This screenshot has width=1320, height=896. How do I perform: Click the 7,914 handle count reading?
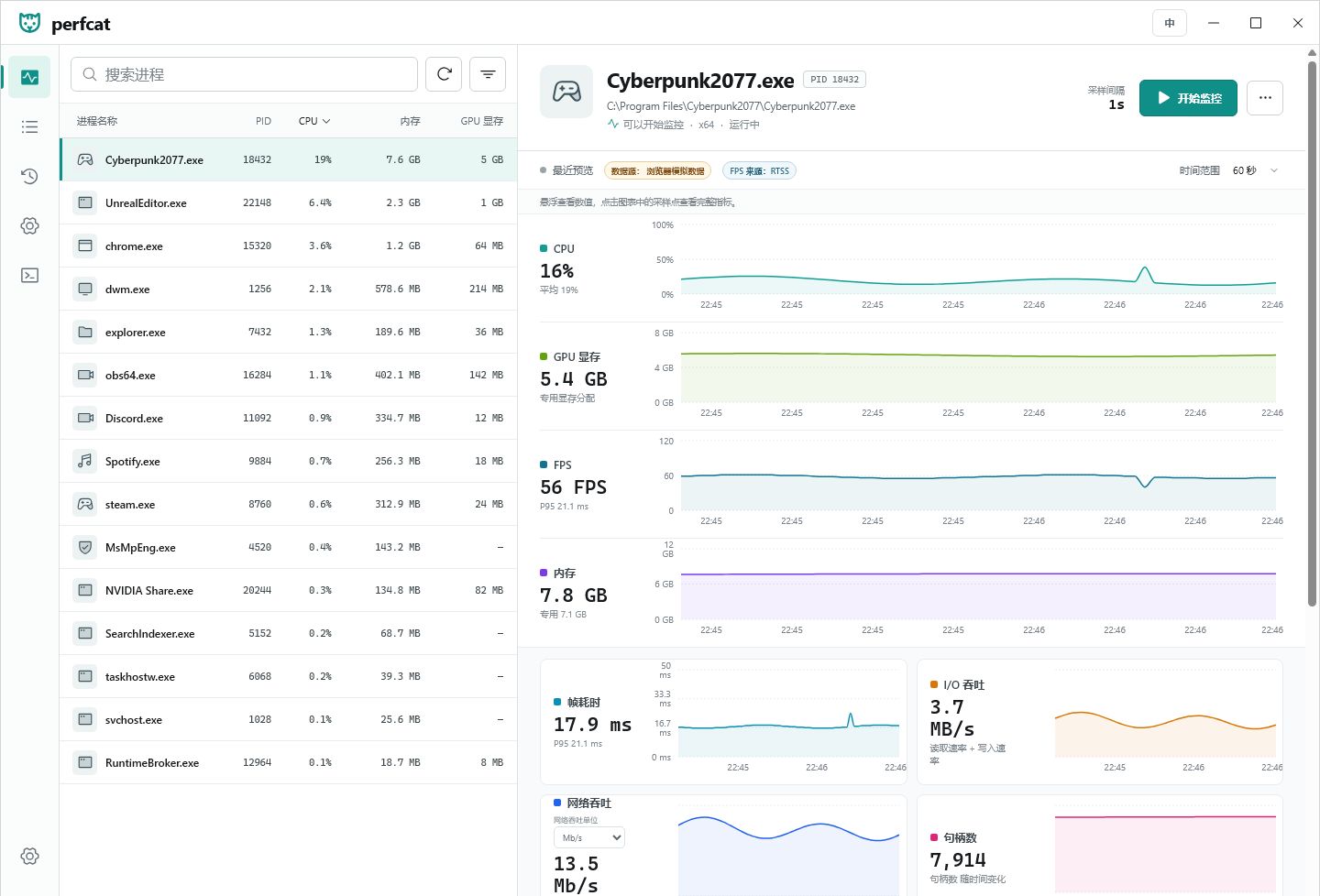958,860
